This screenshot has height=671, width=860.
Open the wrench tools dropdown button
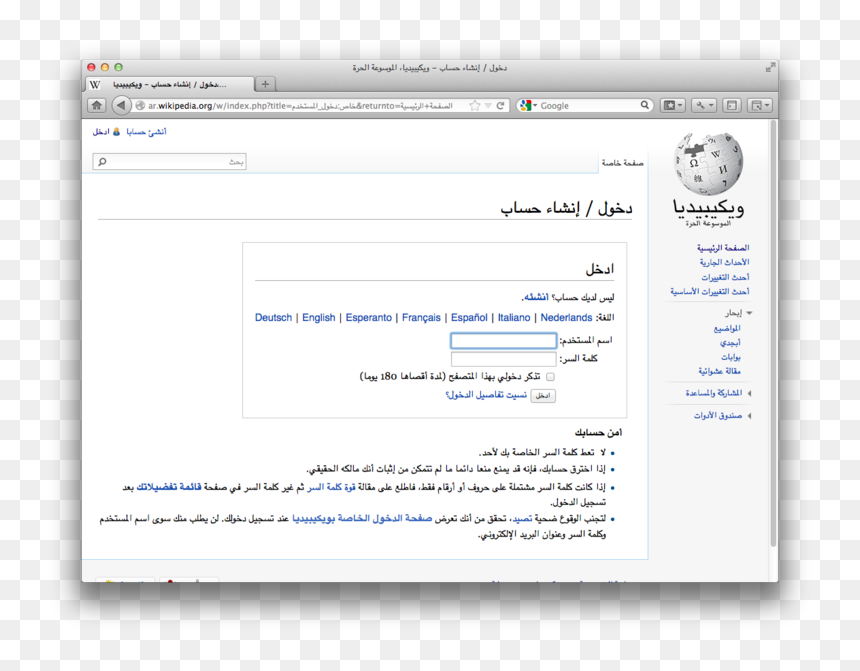(x=703, y=105)
